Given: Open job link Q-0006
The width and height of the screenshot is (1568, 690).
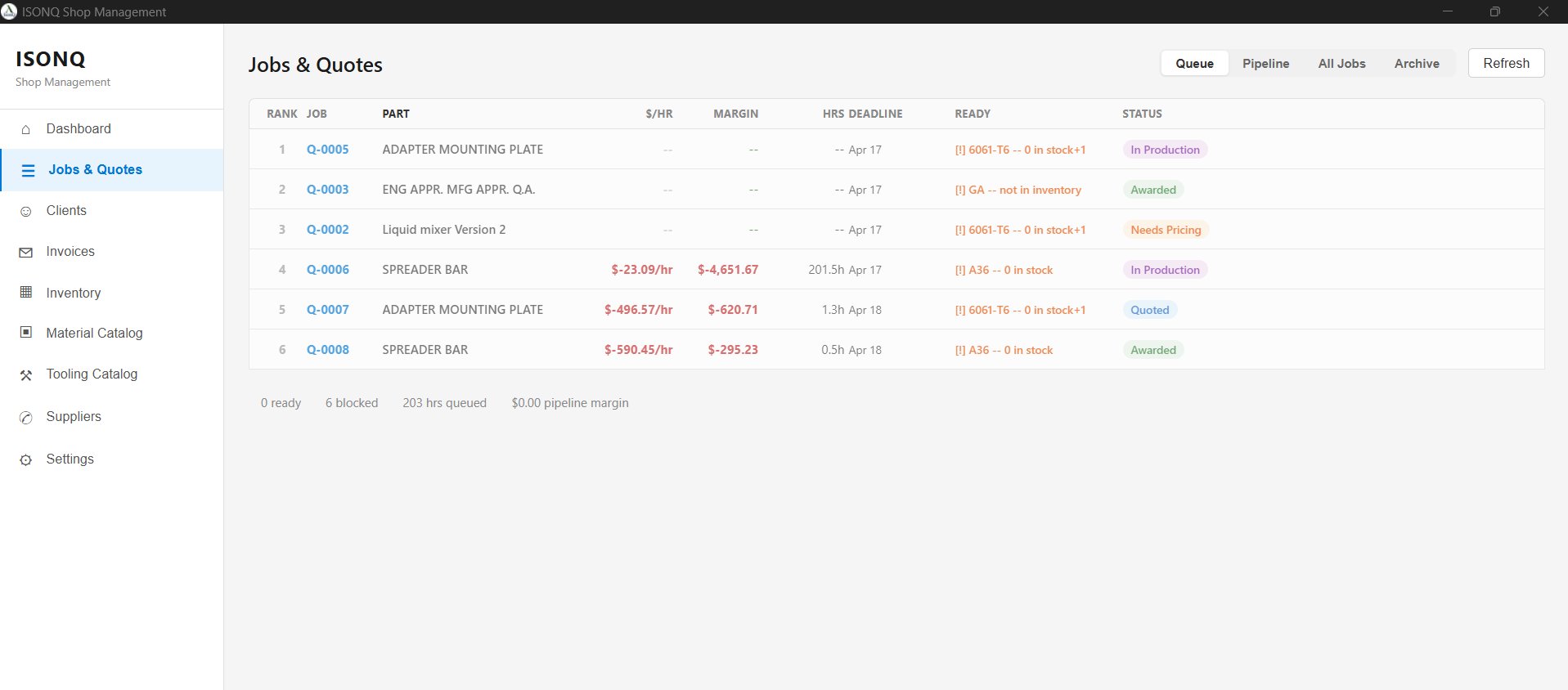Looking at the screenshot, I should (327, 270).
